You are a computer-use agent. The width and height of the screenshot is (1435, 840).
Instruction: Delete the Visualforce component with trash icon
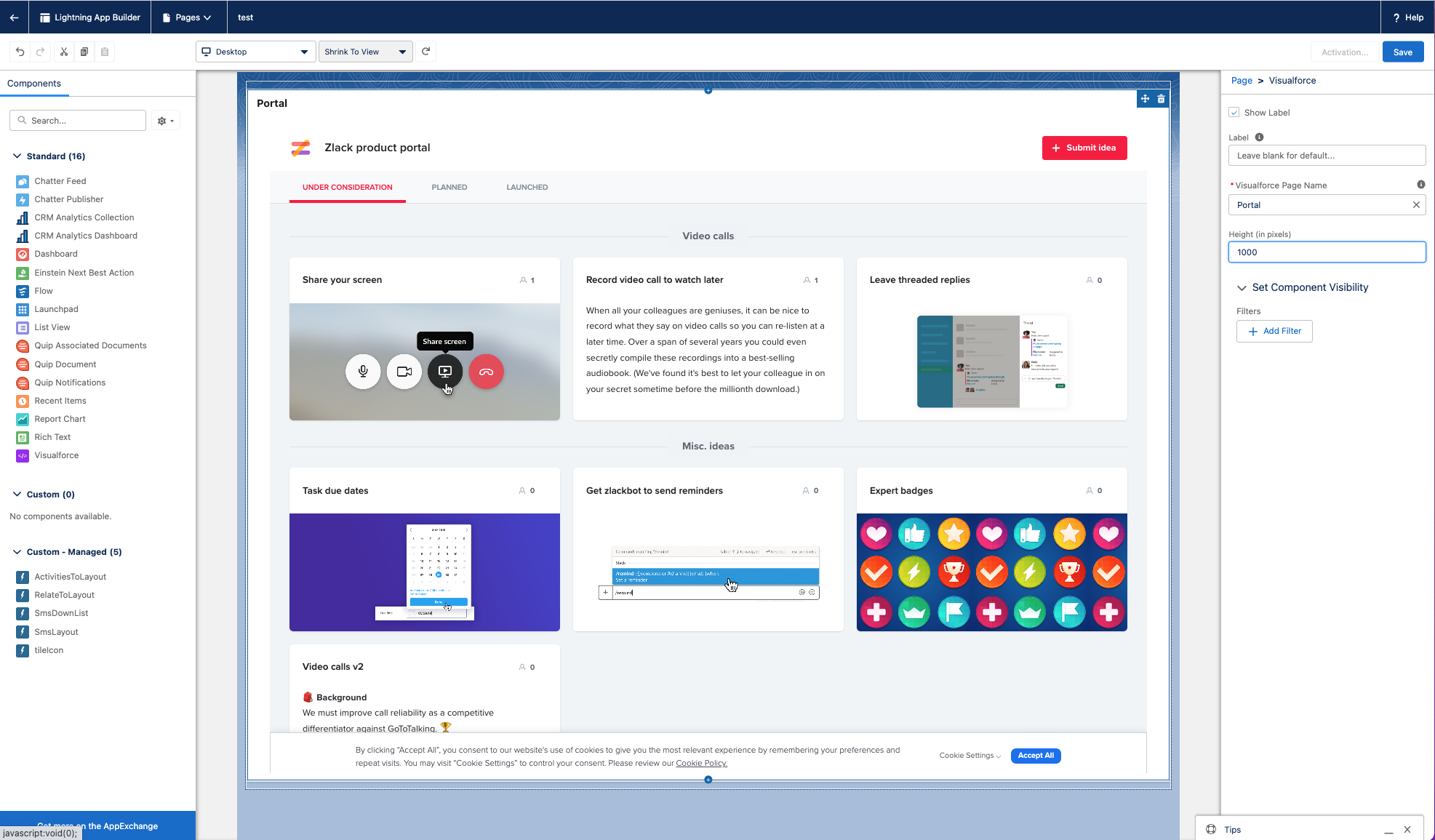tap(1162, 99)
